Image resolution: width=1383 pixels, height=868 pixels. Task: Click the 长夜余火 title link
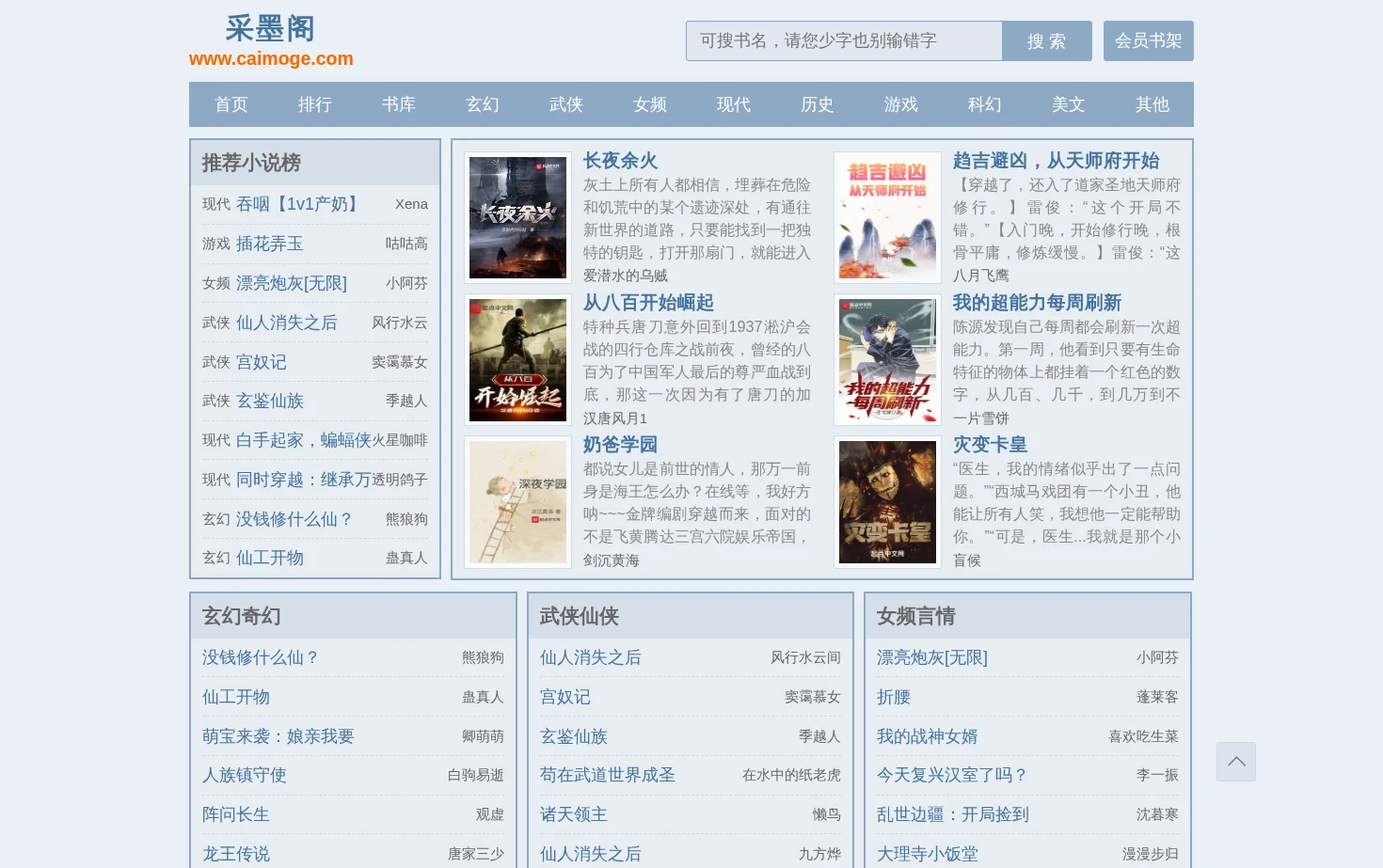(x=621, y=161)
